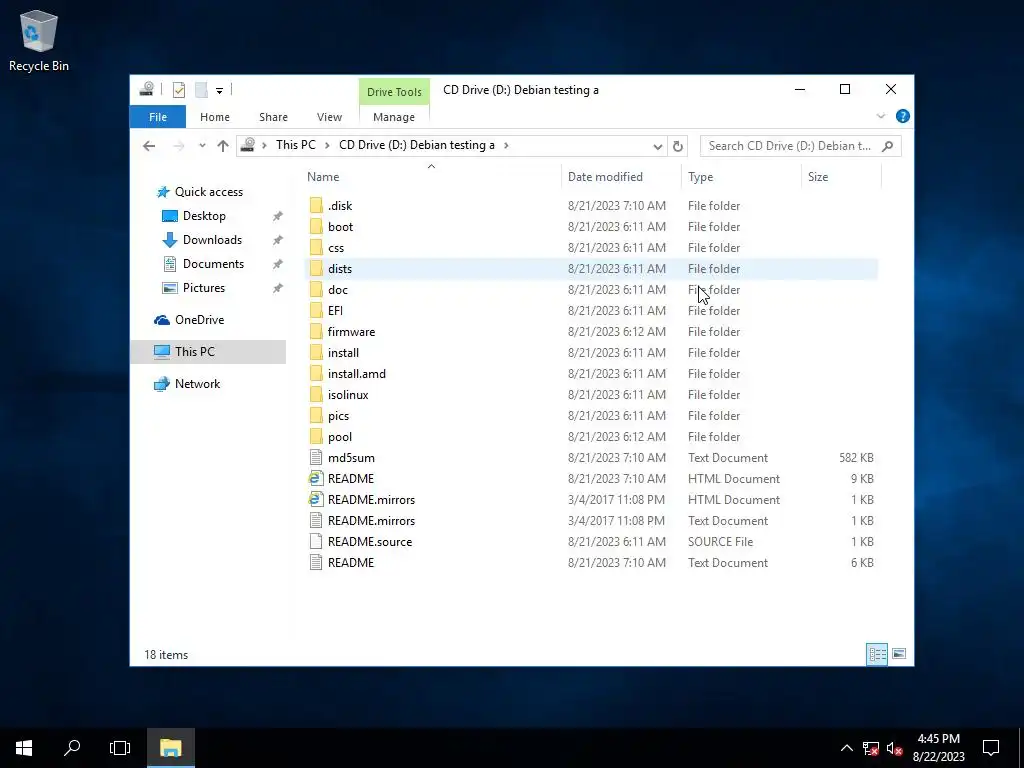The image size is (1024, 768).
Task: Select the 9 KB README HTML document icon
Action: click(316, 479)
